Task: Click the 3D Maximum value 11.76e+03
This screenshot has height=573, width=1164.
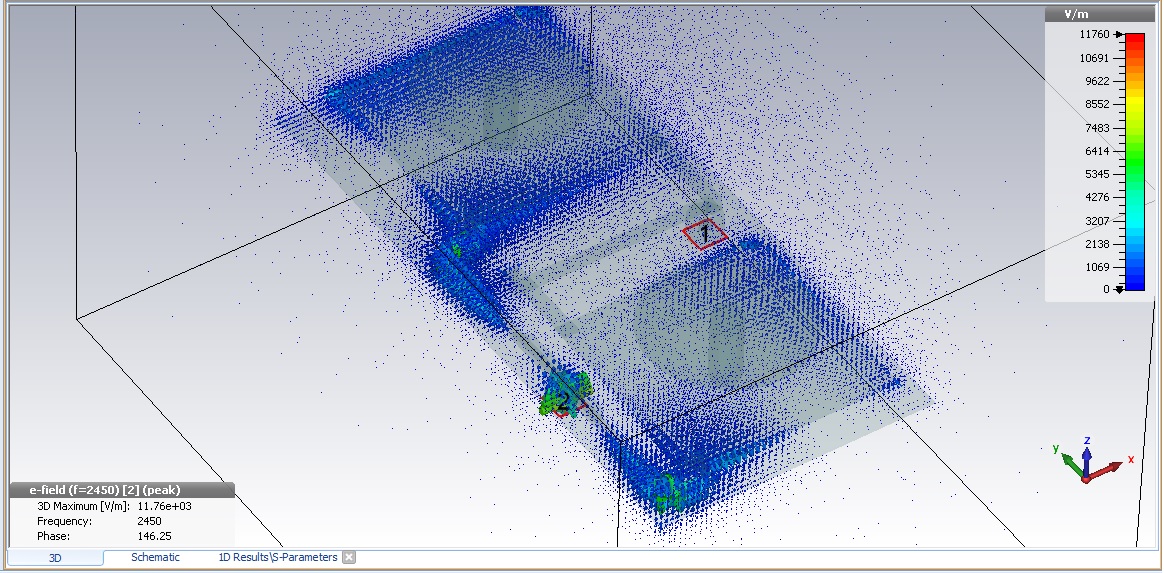Action: pyautogui.click(x=165, y=506)
